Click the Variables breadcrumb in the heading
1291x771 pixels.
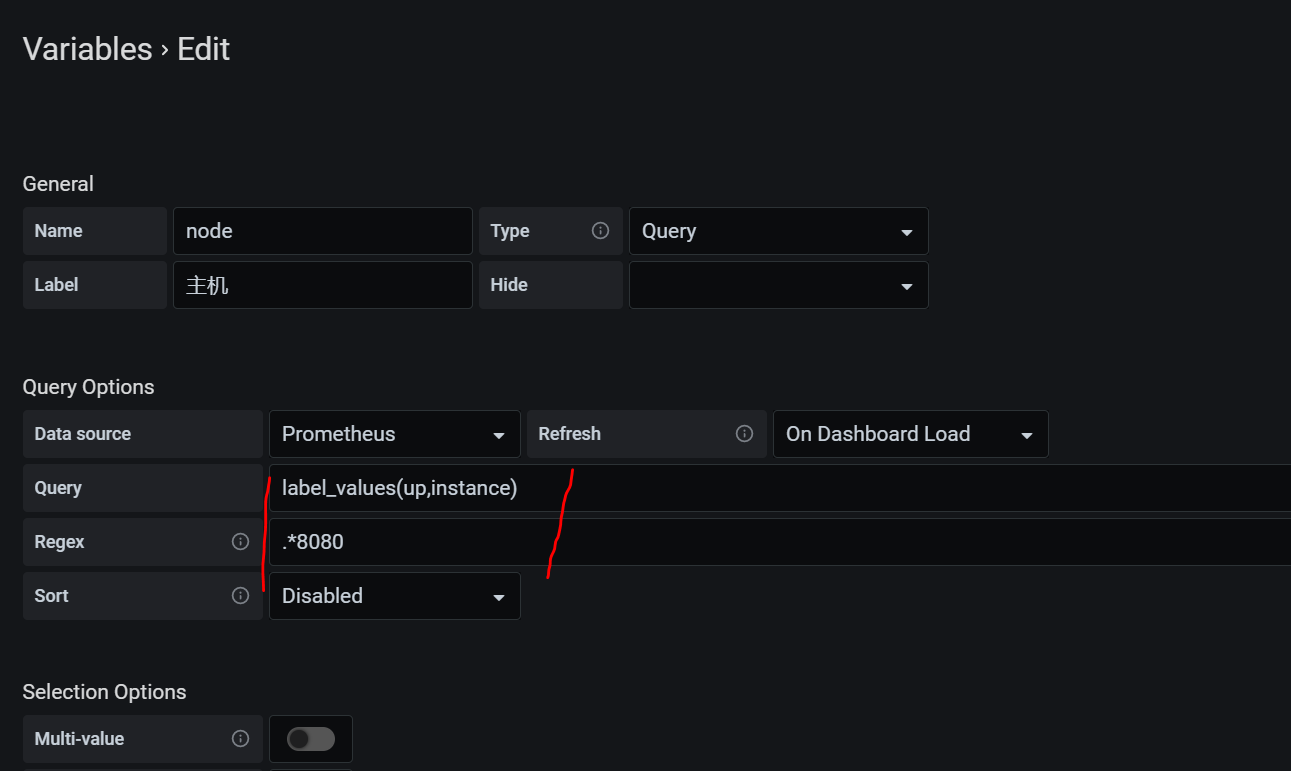point(88,49)
